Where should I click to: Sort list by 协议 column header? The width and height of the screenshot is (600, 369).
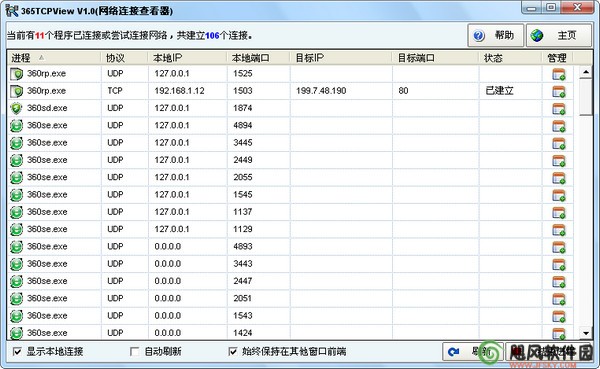pyautogui.click(x=124, y=58)
